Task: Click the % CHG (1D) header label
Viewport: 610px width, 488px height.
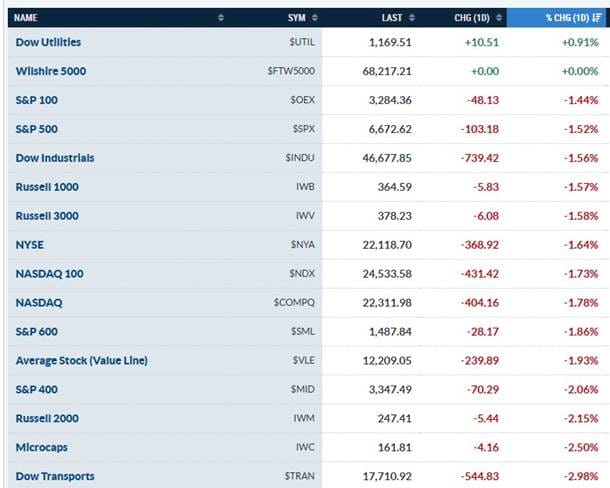Action: click(x=567, y=18)
